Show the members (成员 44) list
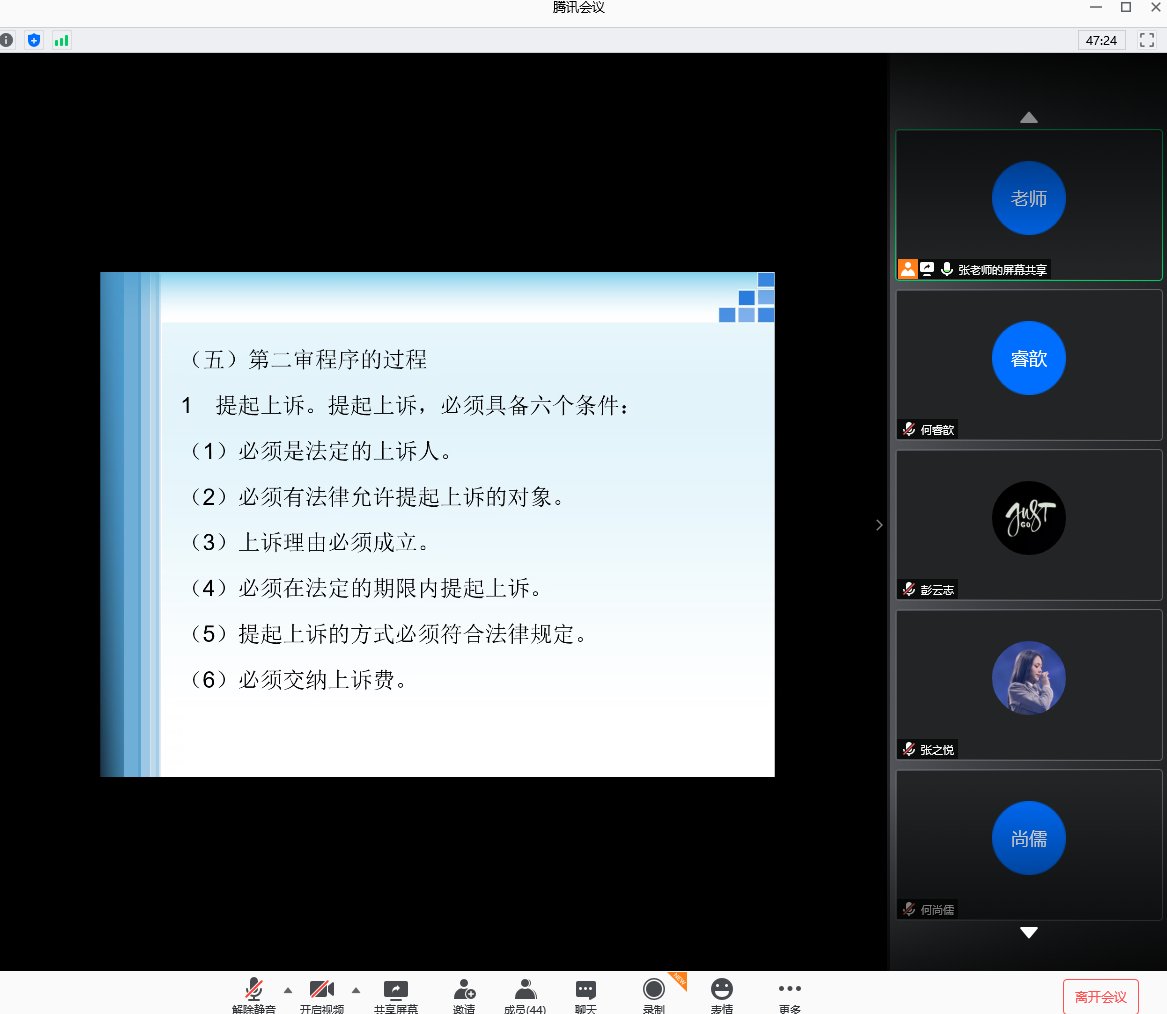The image size is (1167, 1014). (525, 996)
